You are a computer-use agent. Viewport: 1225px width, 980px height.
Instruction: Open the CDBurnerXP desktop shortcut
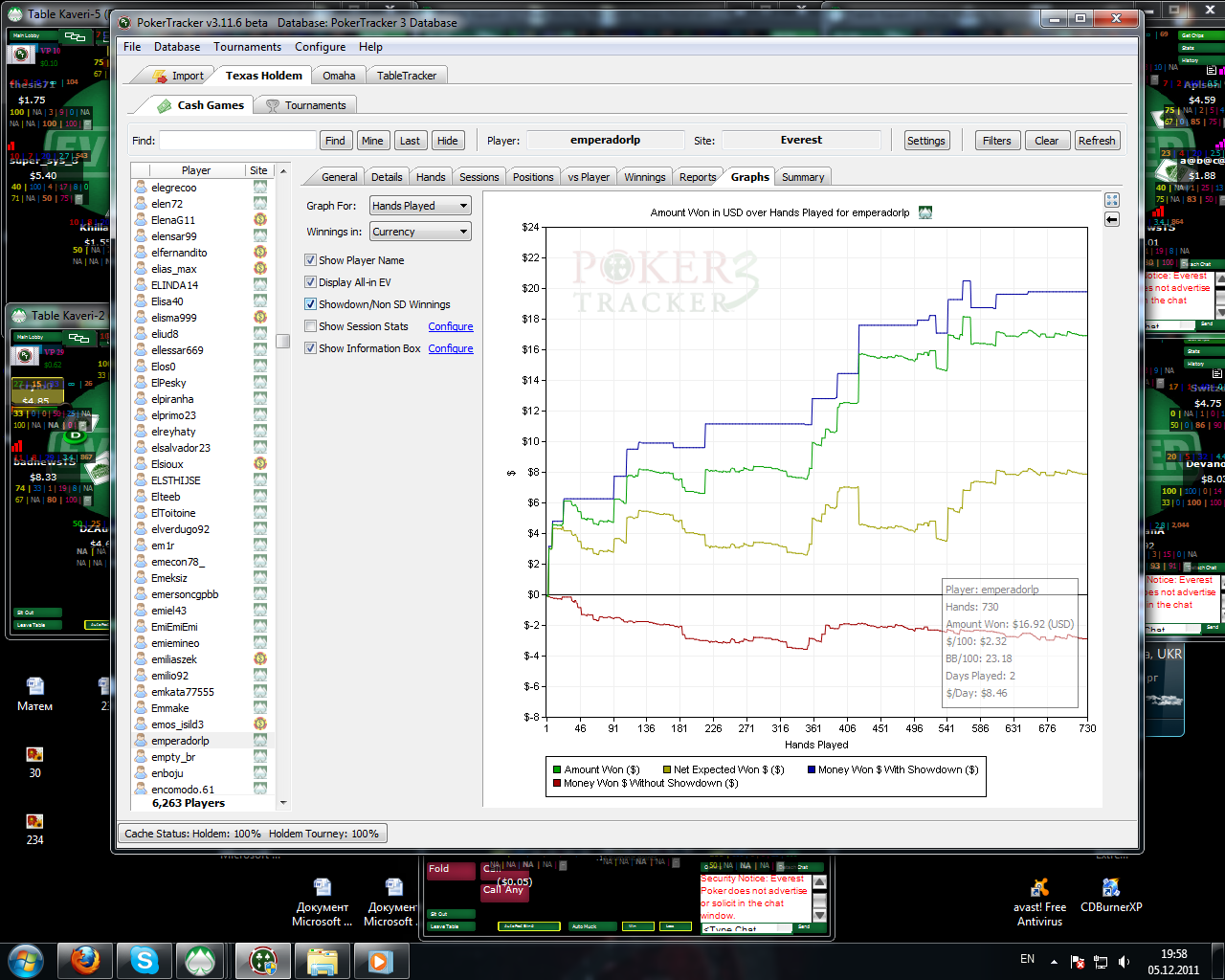[1111, 897]
